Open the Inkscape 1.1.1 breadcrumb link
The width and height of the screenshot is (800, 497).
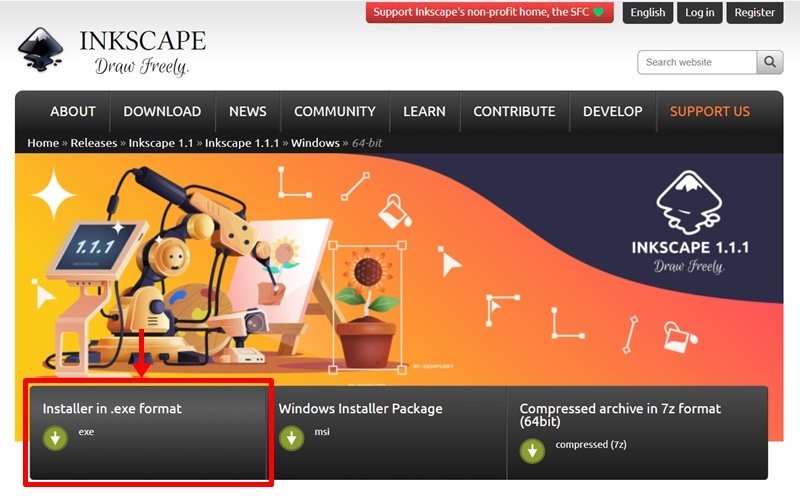pyautogui.click(x=242, y=143)
